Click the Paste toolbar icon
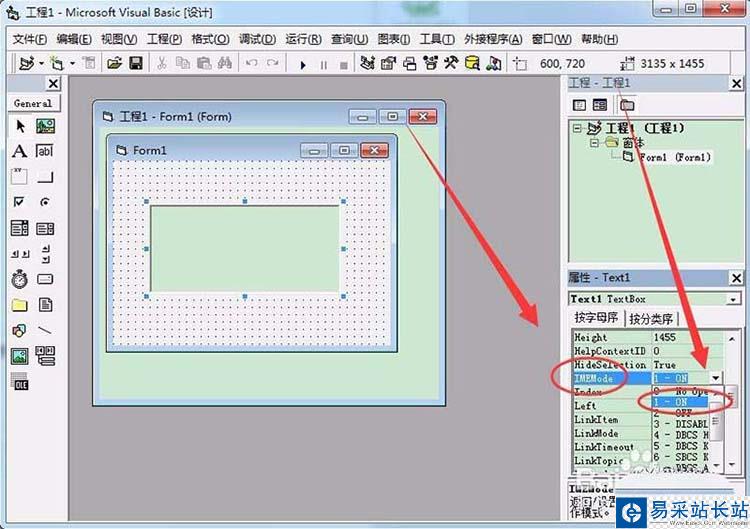 [x=204, y=63]
